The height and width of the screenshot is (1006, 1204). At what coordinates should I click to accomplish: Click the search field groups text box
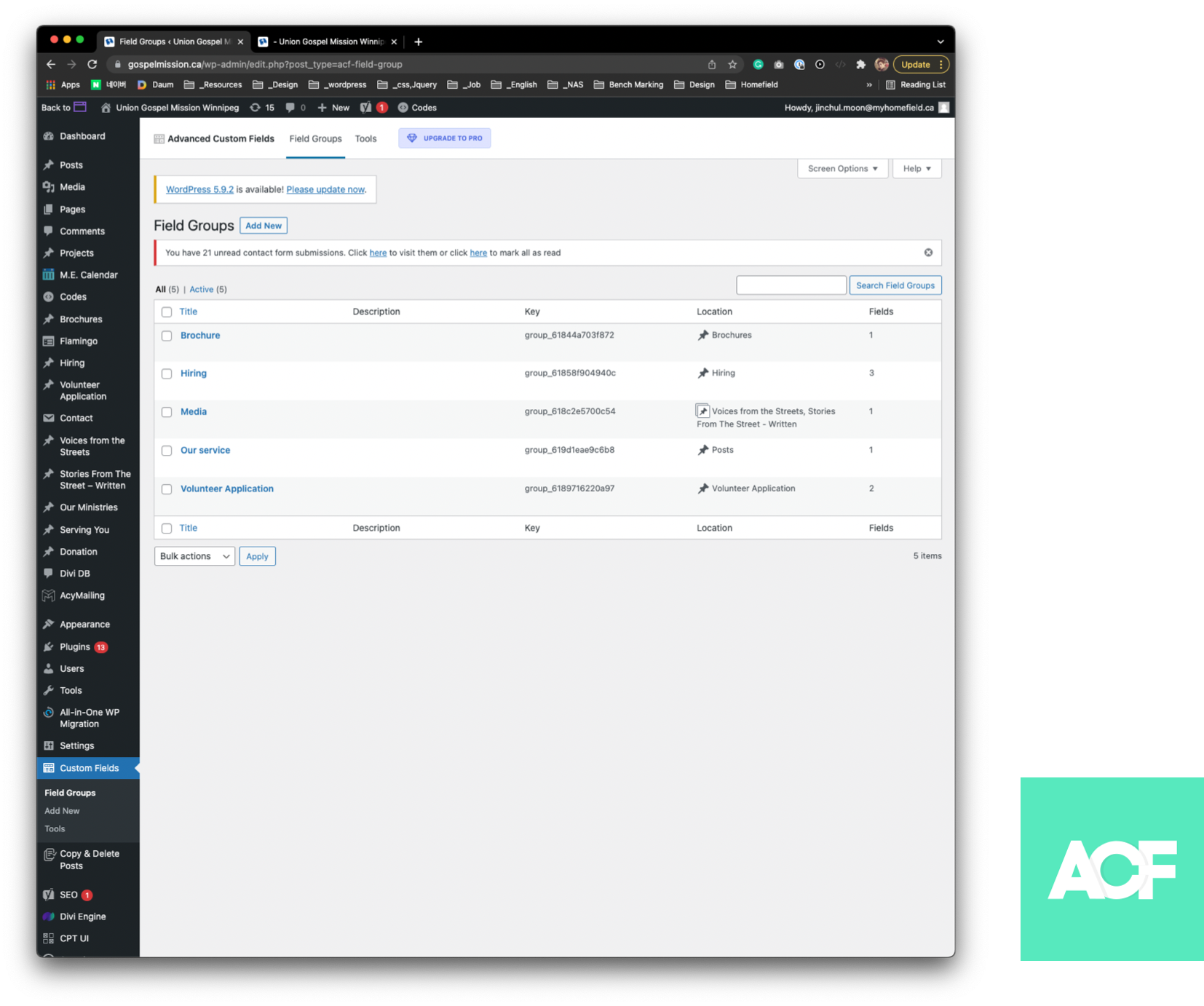coord(791,285)
